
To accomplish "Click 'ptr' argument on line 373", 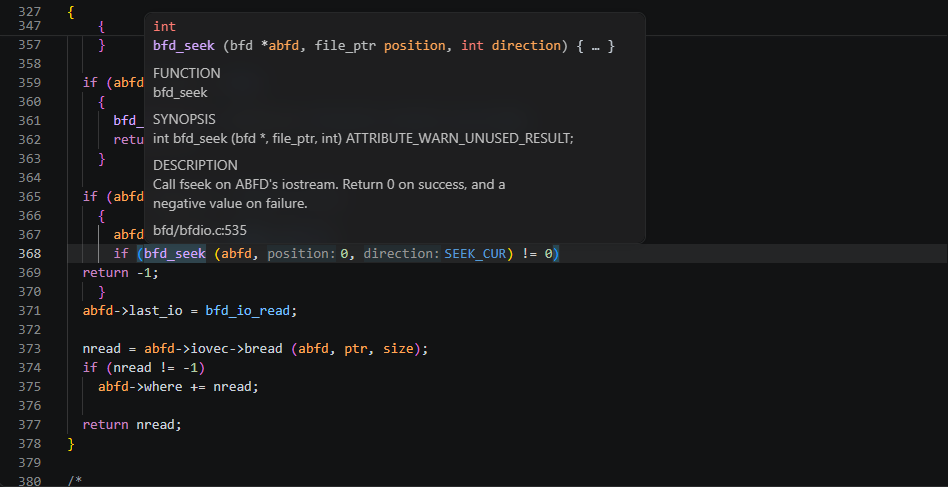I will tap(356, 349).
